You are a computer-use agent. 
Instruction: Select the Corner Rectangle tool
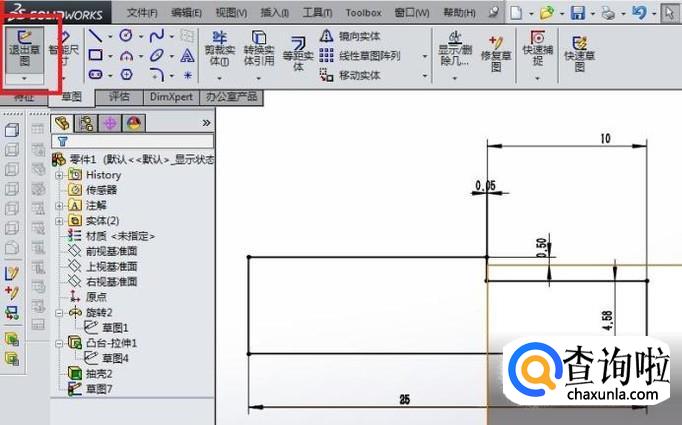click(95, 55)
